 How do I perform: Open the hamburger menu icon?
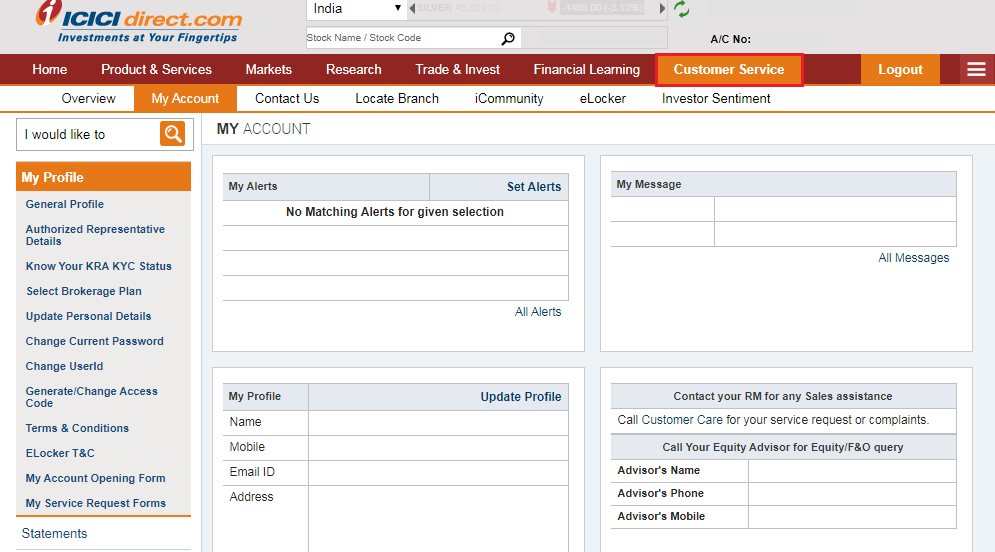(976, 69)
